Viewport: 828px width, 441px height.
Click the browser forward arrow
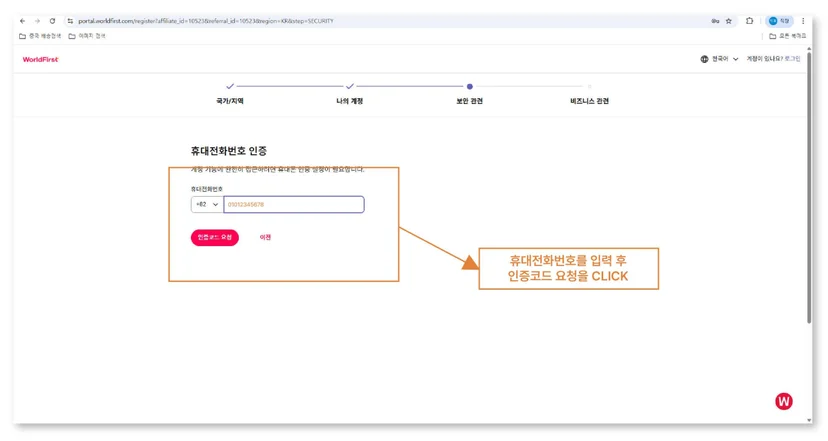(x=37, y=21)
